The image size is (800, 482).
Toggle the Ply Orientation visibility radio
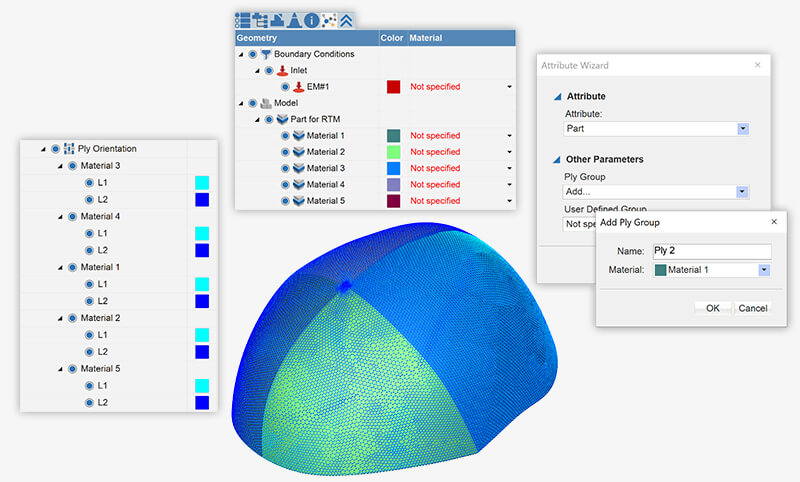pyautogui.click(x=55, y=149)
